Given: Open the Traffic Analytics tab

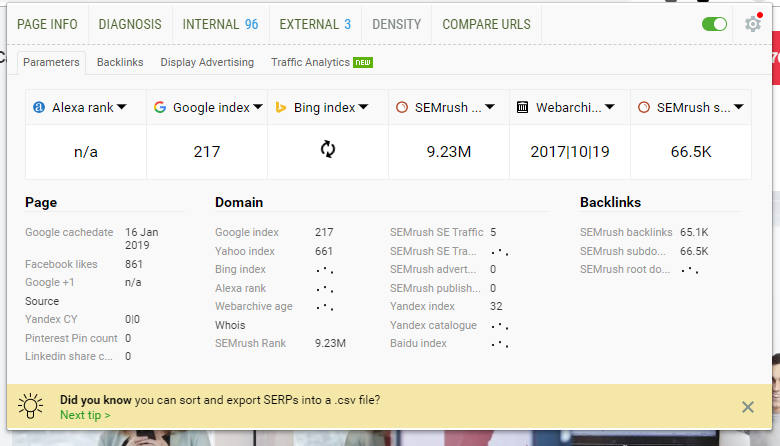Looking at the screenshot, I should pos(310,62).
